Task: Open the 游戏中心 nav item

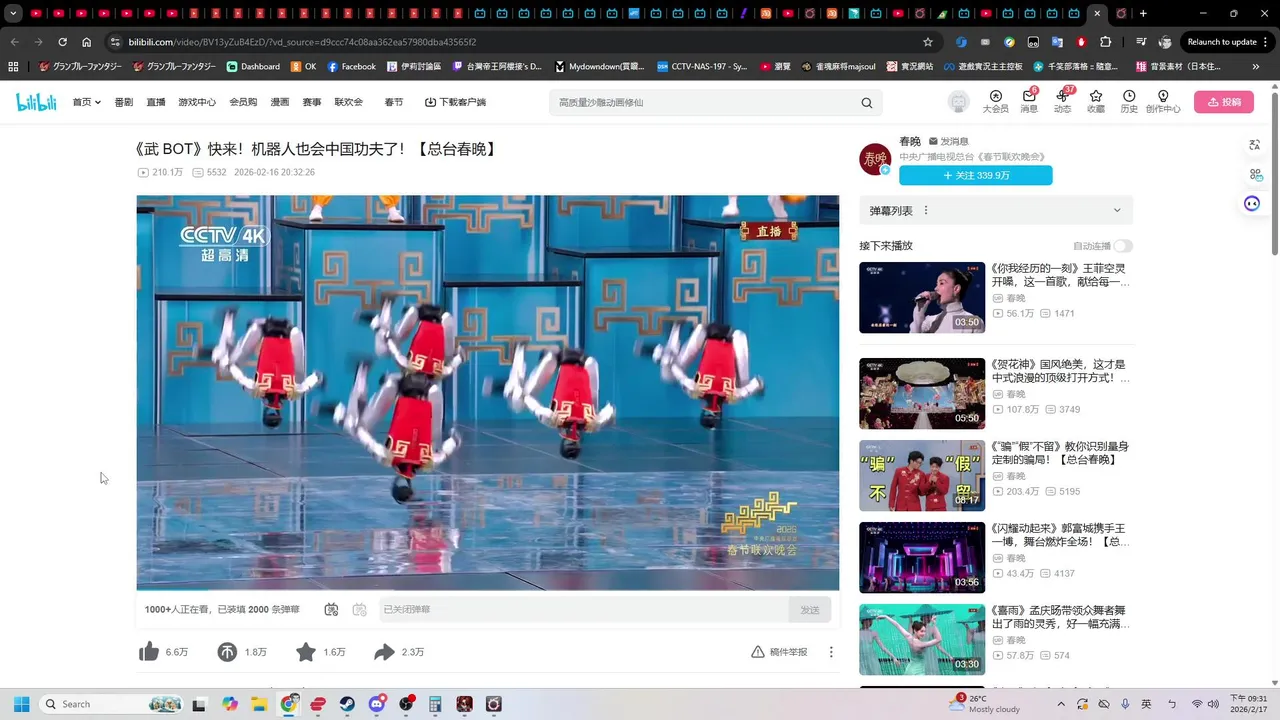Action: 197,102
